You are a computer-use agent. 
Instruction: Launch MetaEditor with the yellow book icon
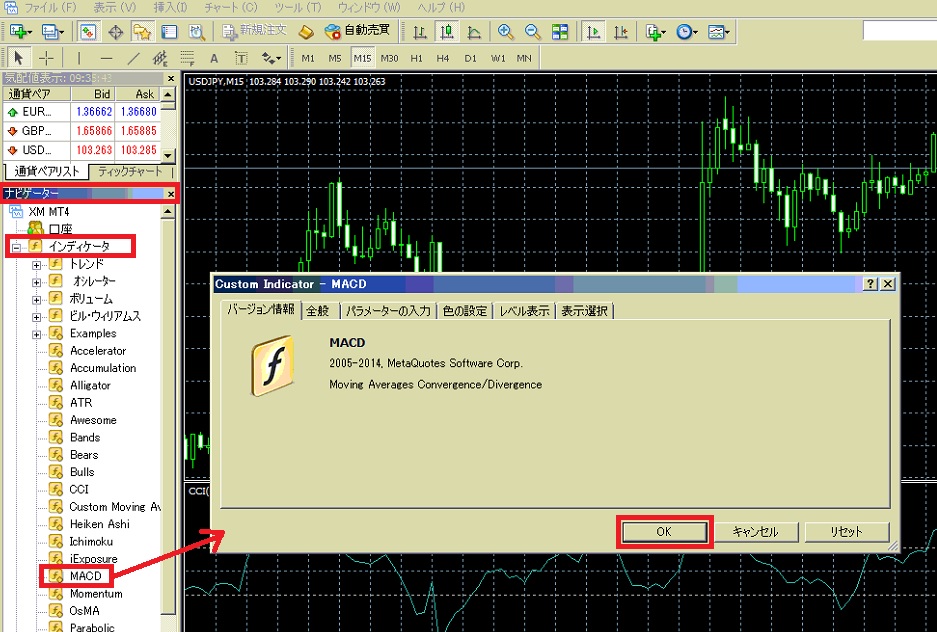(306, 32)
